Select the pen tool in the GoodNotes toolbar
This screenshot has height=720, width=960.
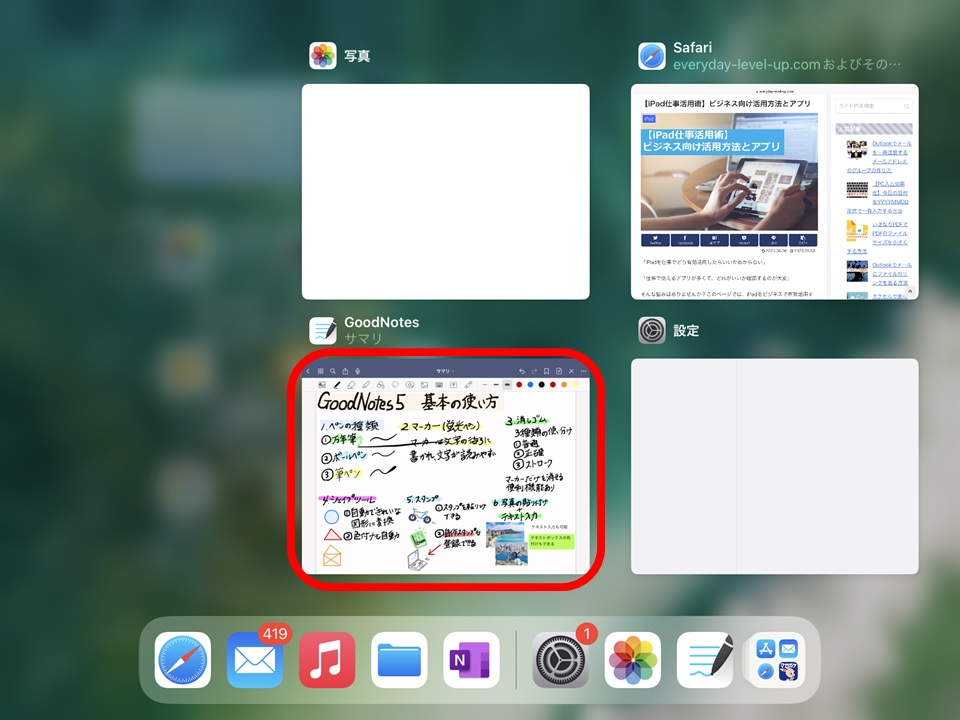pyautogui.click(x=337, y=385)
